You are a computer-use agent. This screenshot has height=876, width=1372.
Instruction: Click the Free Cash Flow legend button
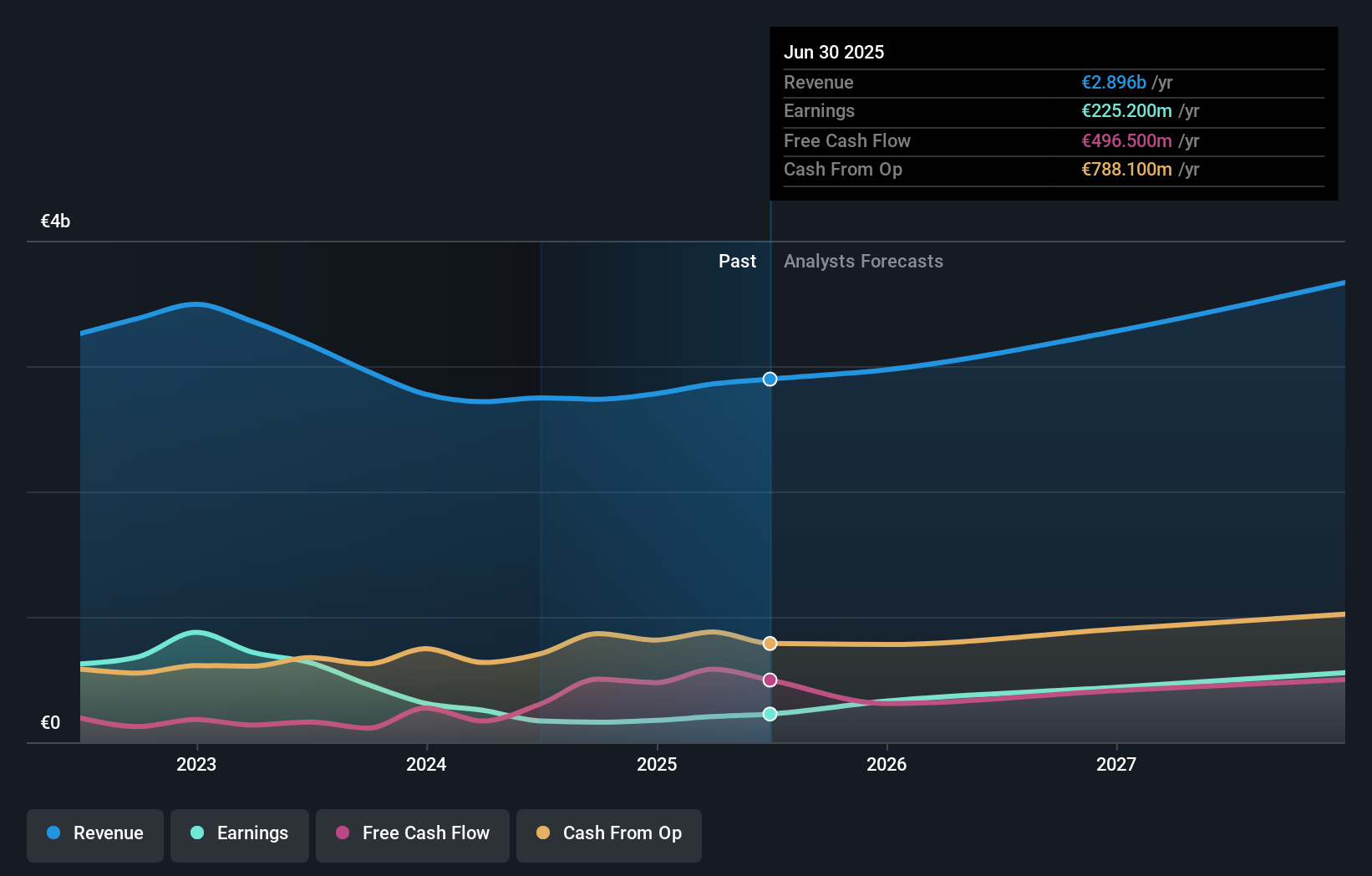[413, 833]
